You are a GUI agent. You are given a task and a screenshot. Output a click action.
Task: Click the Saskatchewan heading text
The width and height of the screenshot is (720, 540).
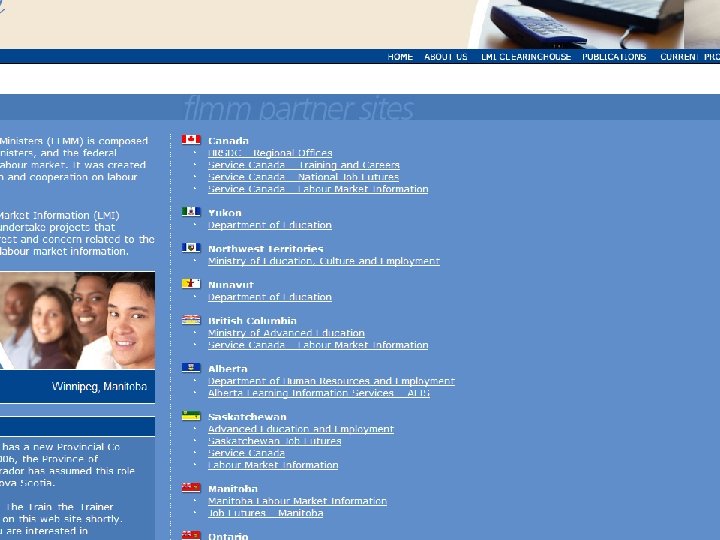click(248, 417)
